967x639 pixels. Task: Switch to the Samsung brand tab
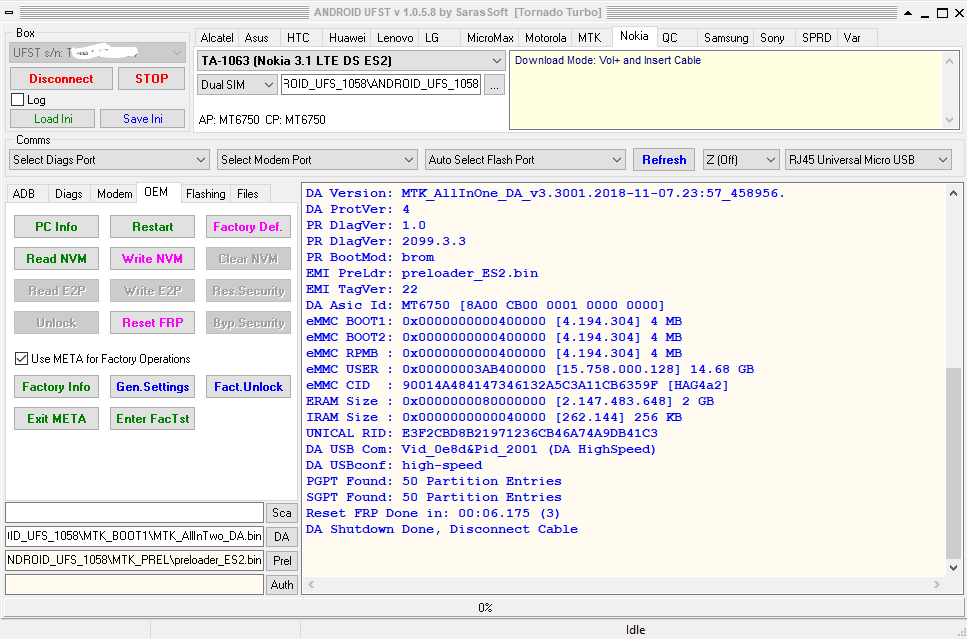point(726,38)
